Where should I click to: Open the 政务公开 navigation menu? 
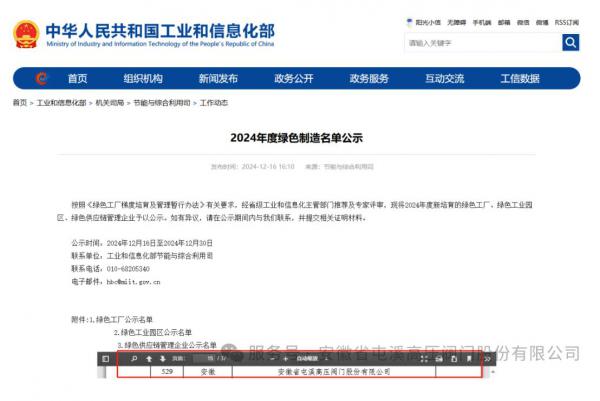294,78
